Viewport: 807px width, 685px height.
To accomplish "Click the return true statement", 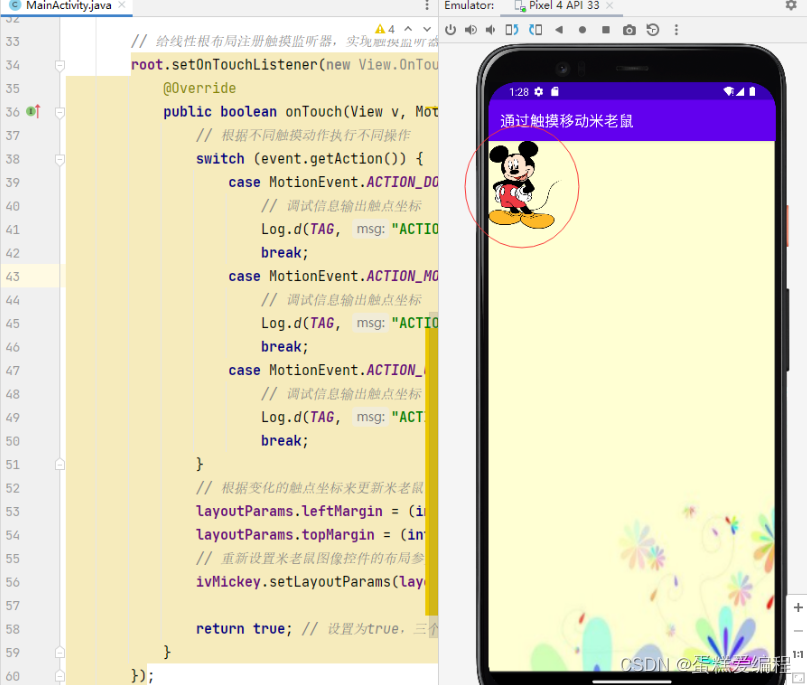I will (x=244, y=629).
